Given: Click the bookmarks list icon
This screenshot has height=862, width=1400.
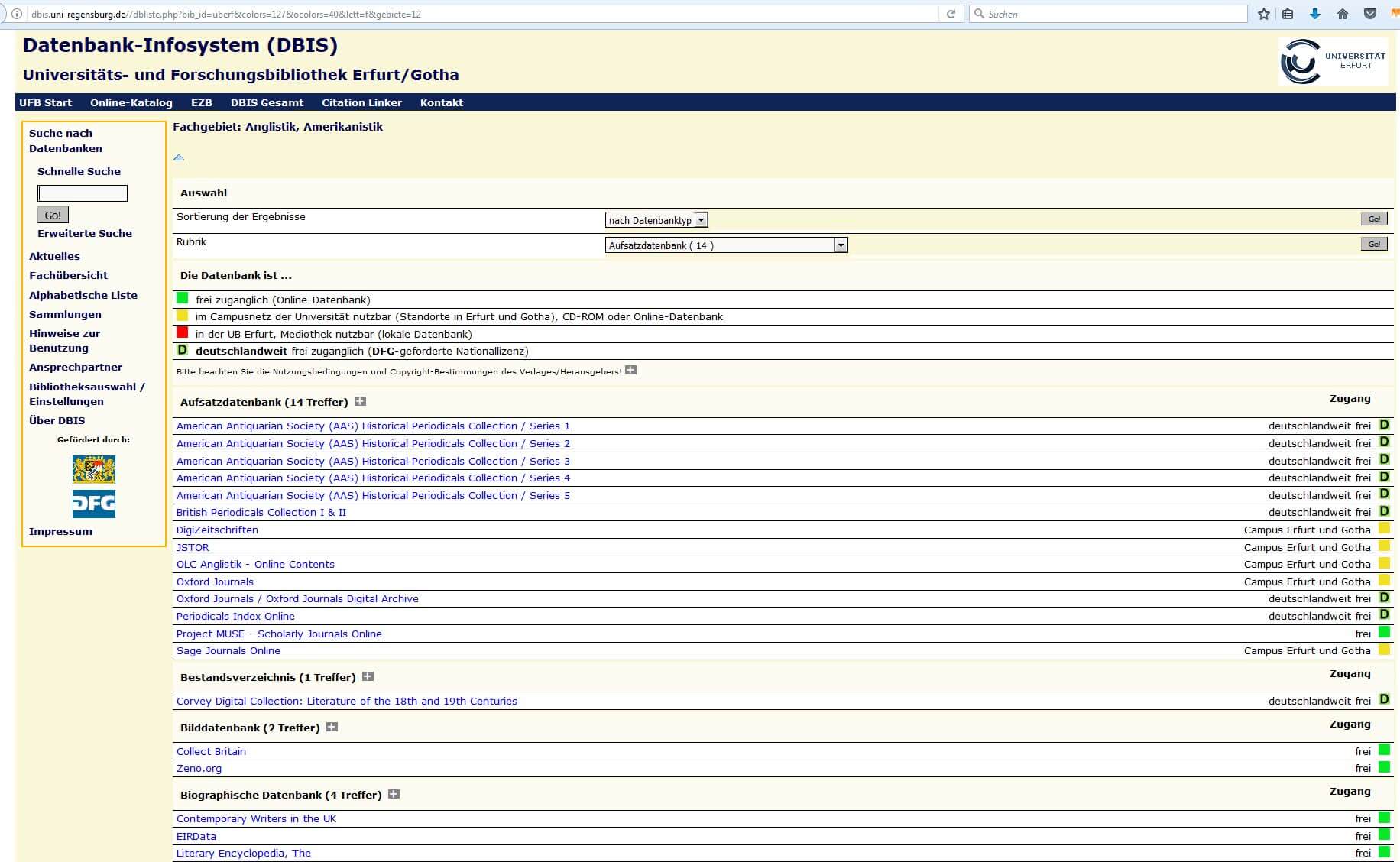Looking at the screenshot, I should pos(1288,14).
